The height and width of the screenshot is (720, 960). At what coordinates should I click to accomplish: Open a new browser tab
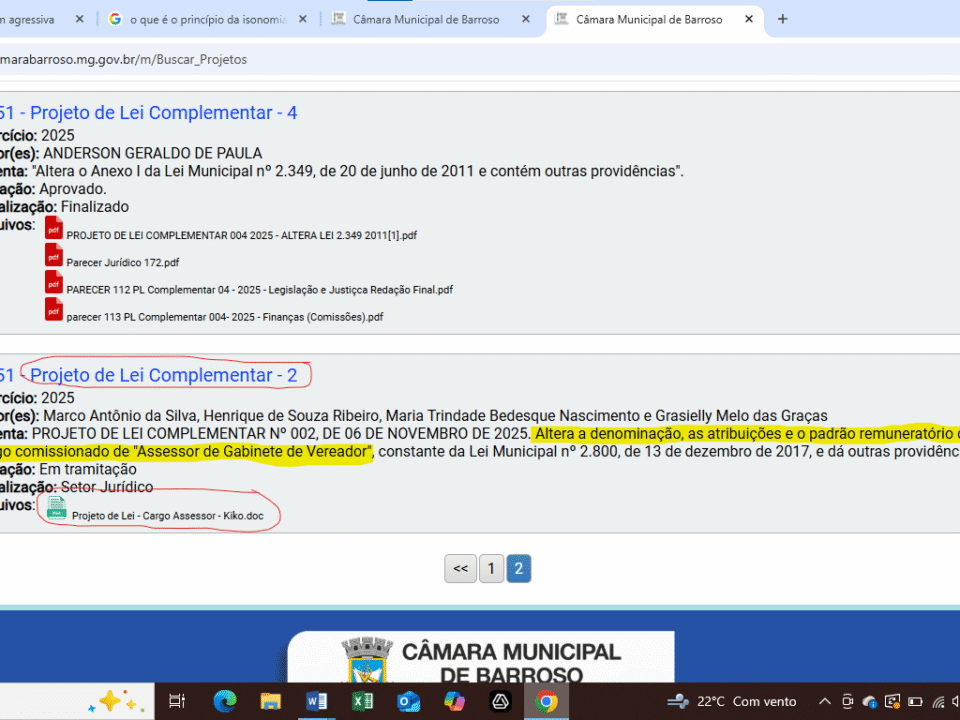pyautogui.click(x=783, y=19)
